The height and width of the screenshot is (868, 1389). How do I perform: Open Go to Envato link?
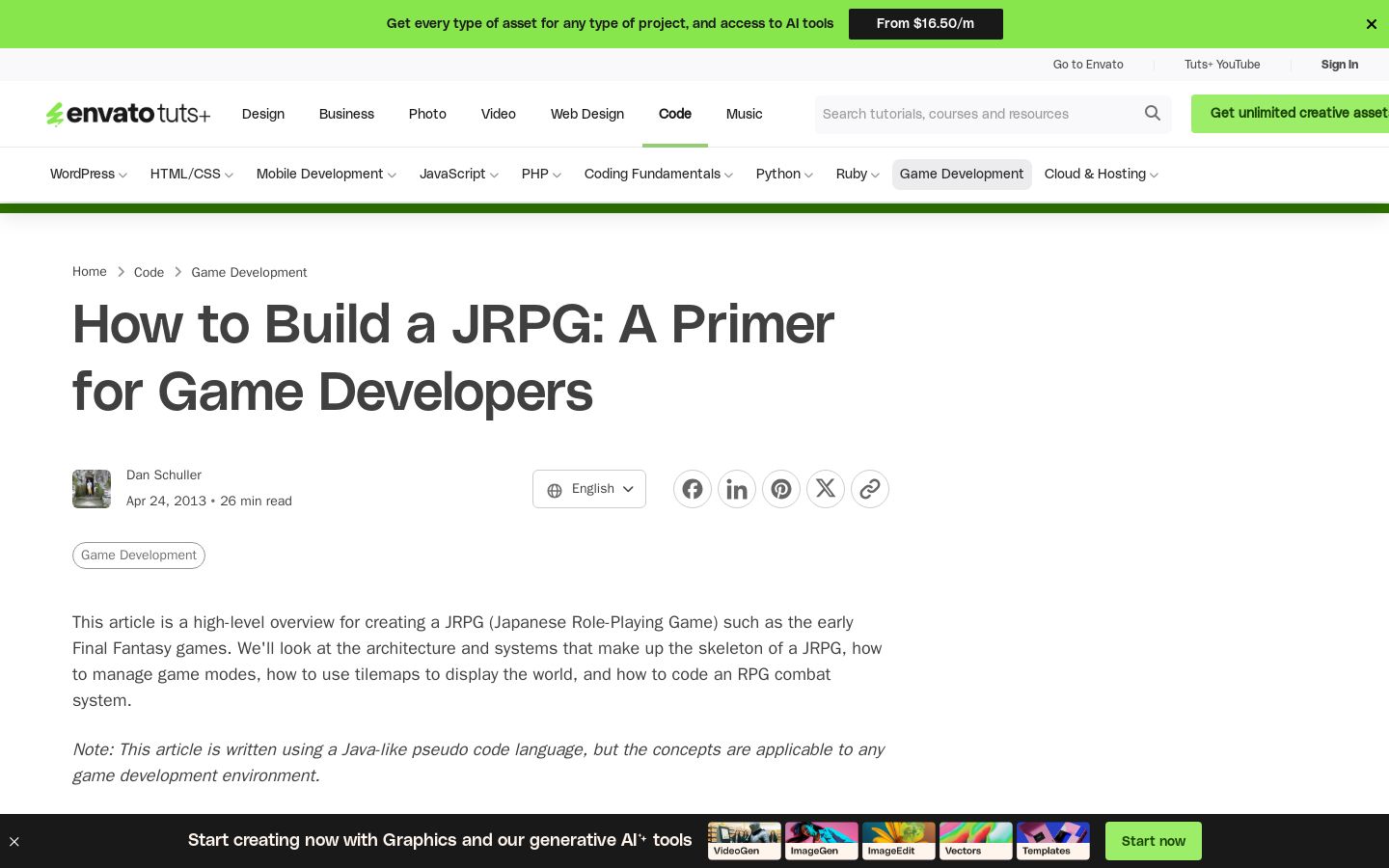coord(1088,65)
